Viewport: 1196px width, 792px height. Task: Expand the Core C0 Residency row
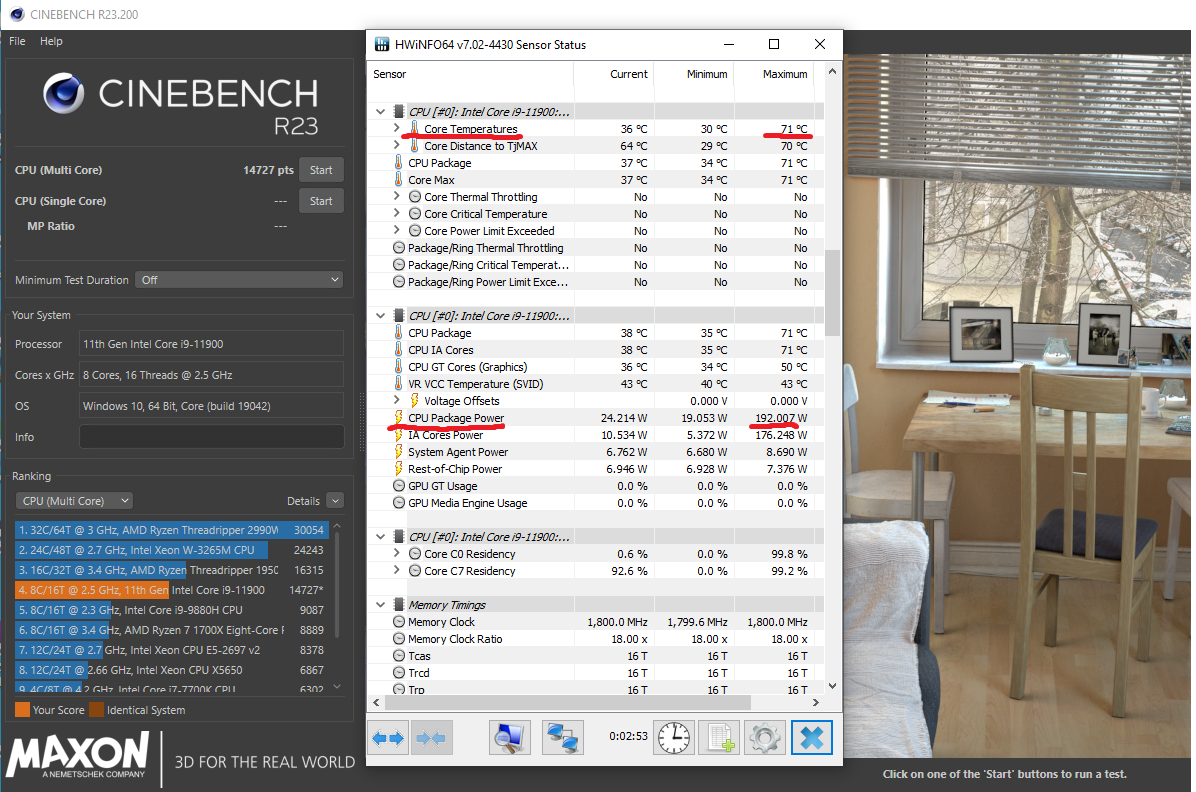[x=397, y=553]
